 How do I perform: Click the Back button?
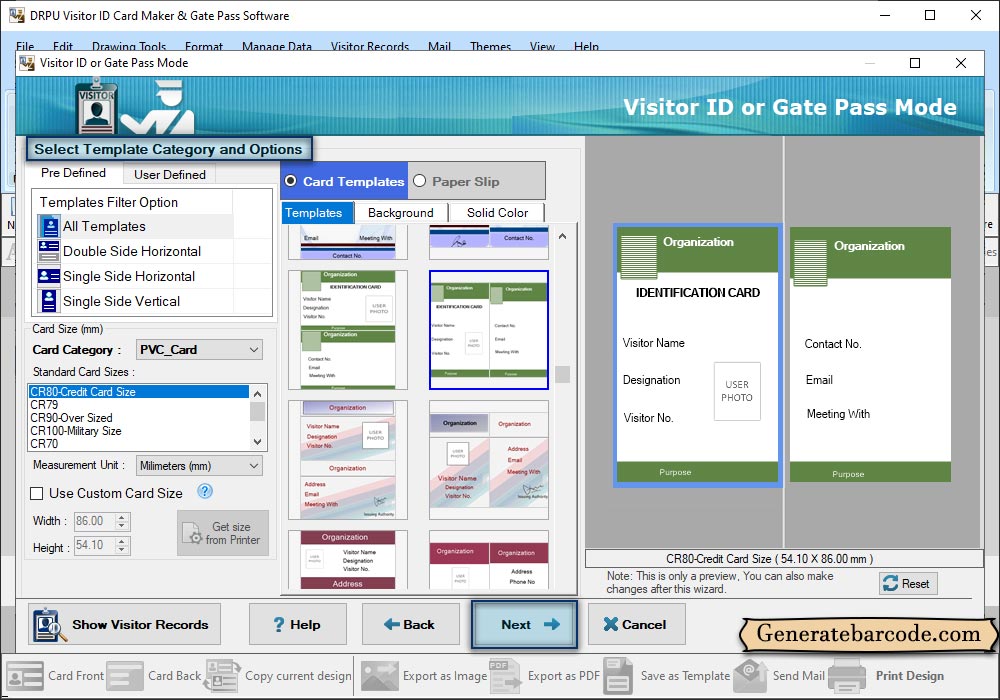(411, 625)
